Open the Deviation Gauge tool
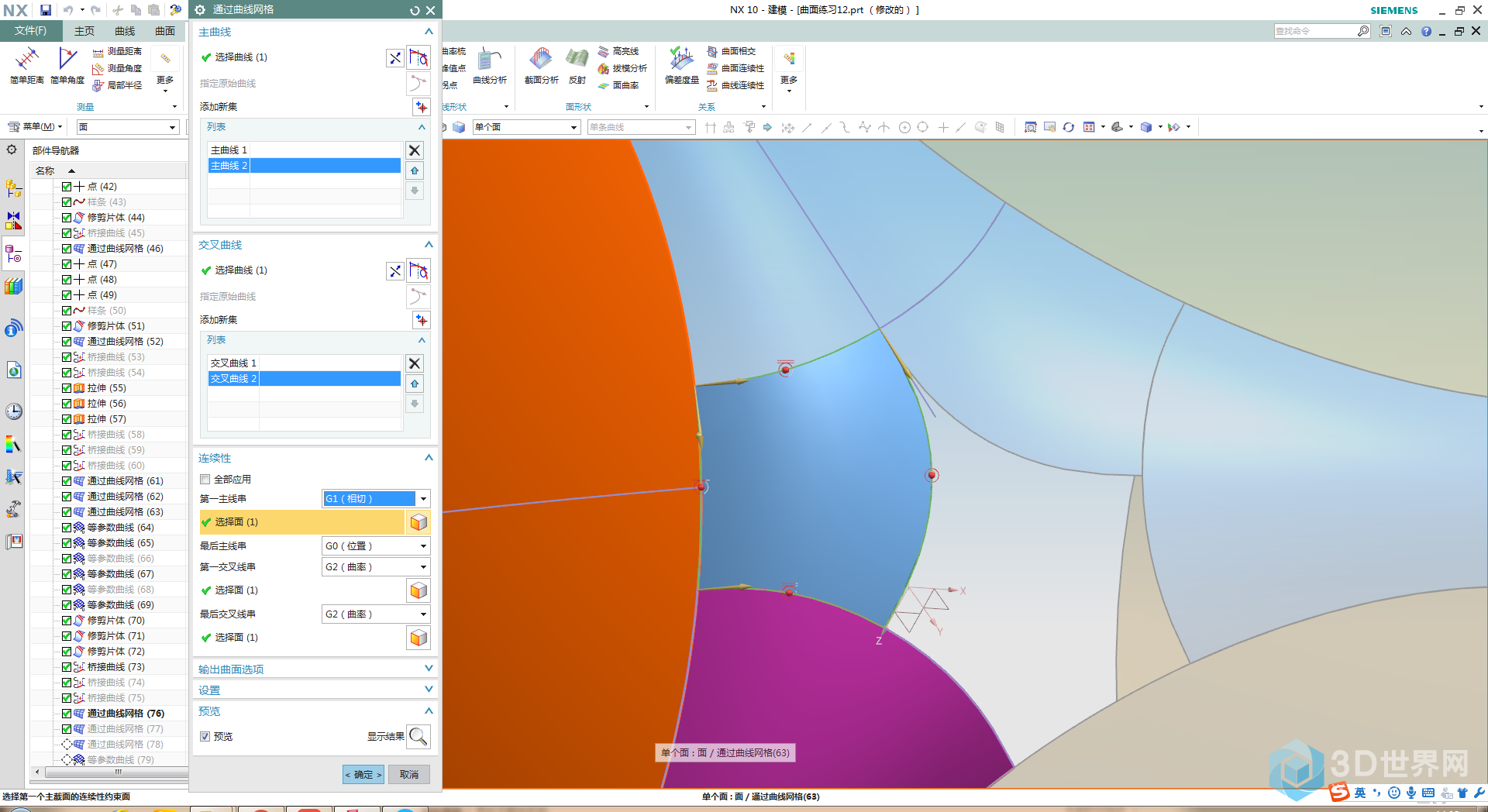The height and width of the screenshot is (812, 1488). [682, 65]
